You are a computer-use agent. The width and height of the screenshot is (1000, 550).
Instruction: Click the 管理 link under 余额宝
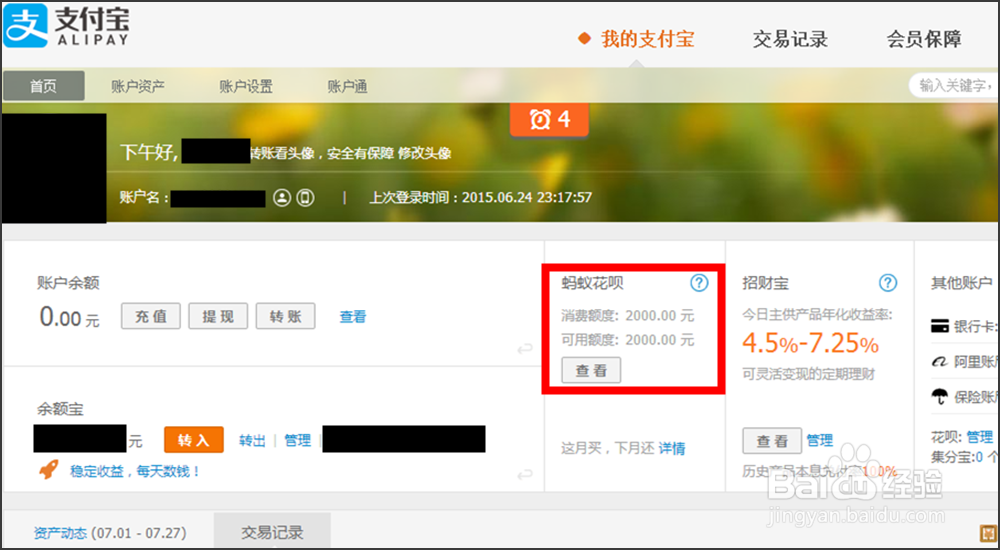[x=297, y=440]
